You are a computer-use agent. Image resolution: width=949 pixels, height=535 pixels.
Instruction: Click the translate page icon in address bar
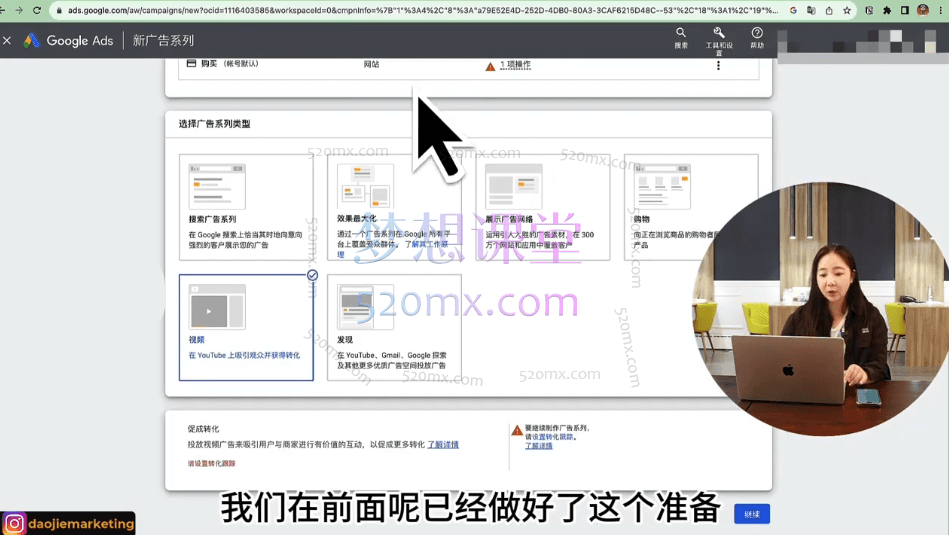point(811,10)
